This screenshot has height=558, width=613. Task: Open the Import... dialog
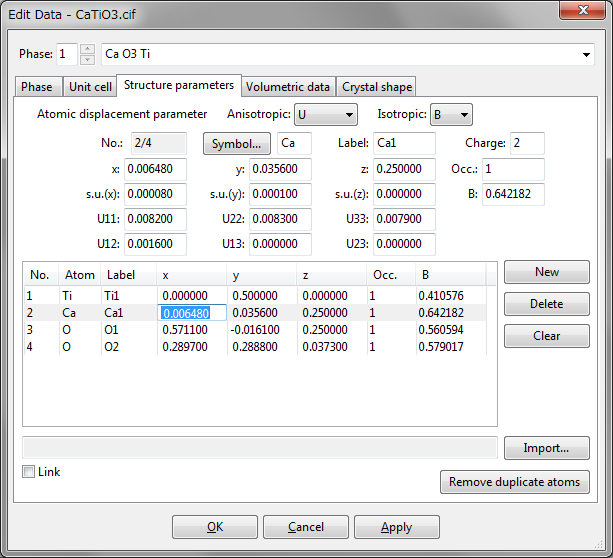pyautogui.click(x=546, y=448)
